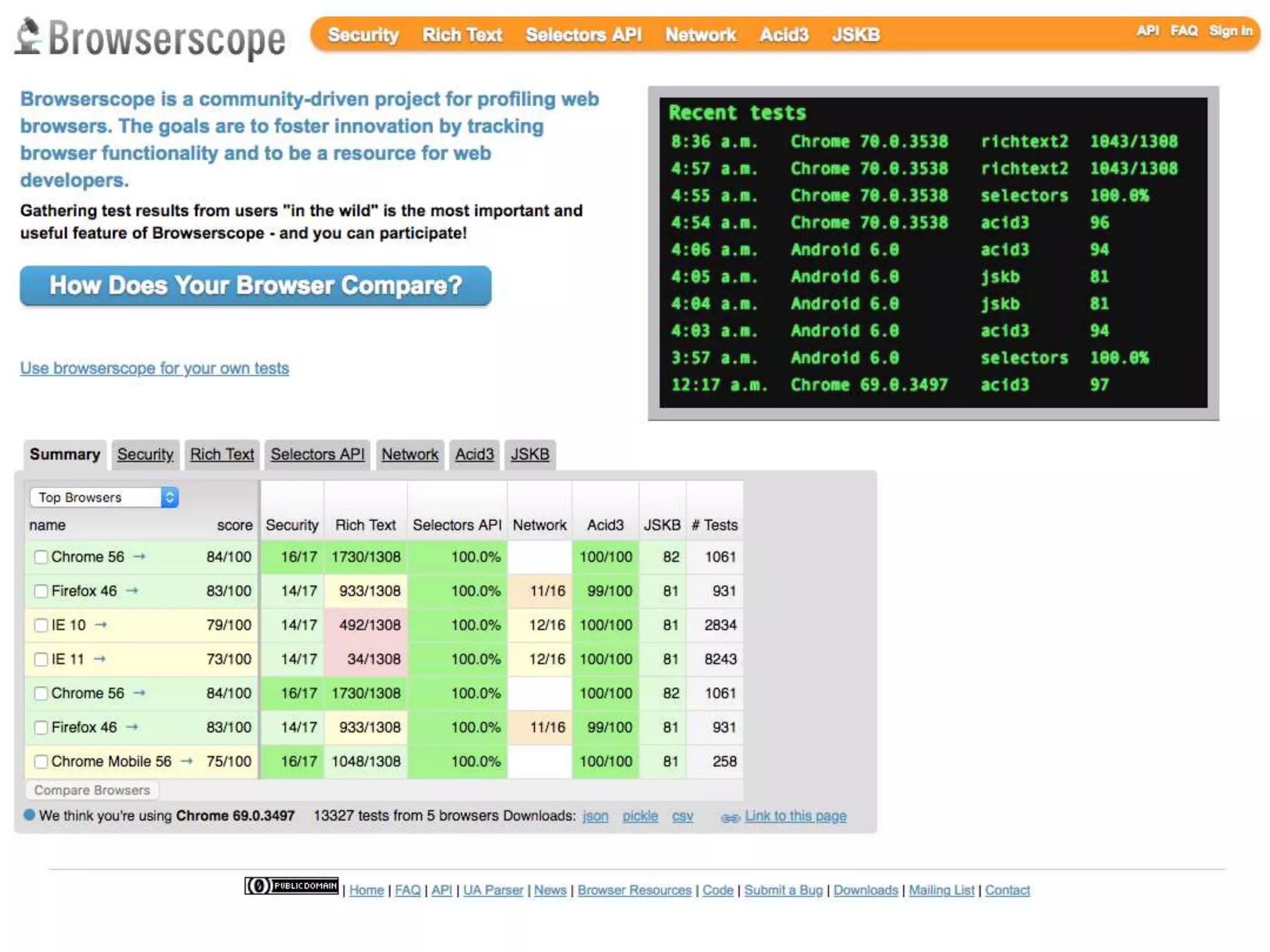Select the first Firefox 46 row checkbox
The height and width of the screenshot is (952, 1270).
pos(41,591)
